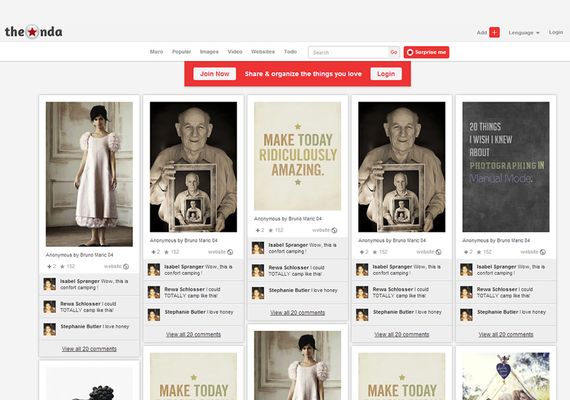Click the Surprise me button label
Image resolution: width=570 pixels, height=400 pixels.
[x=430, y=52]
